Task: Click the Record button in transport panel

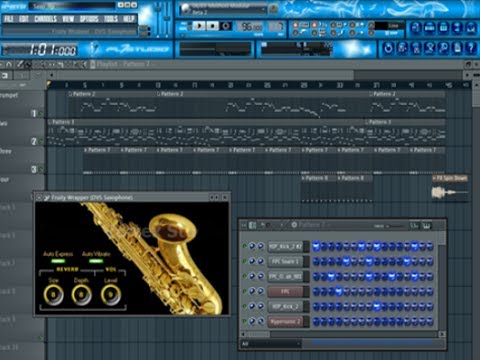Action: pyautogui.click(x=226, y=26)
